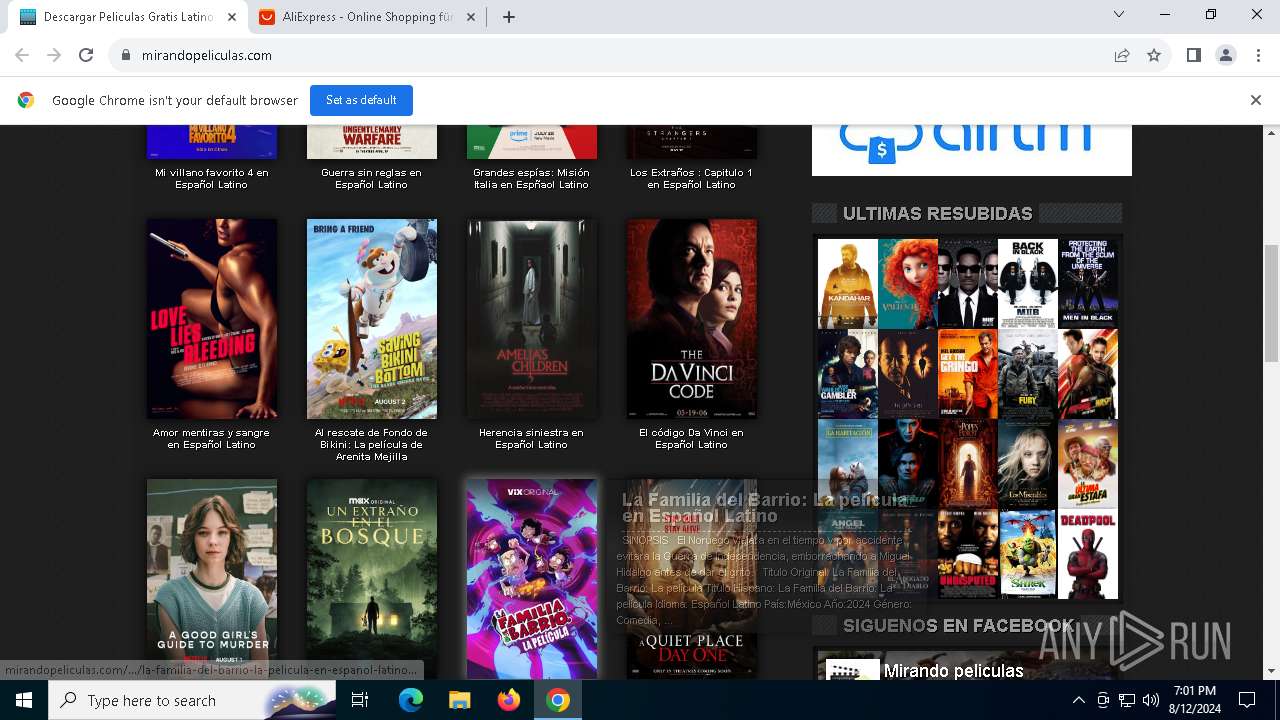Open Kandahar thumbnail in Ultimas Resubidas
This screenshot has height=720, width=1280.
point(848,283)
